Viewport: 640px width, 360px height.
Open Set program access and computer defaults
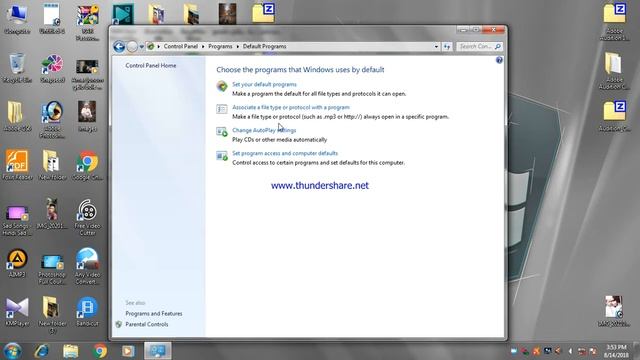click(285, 153)
